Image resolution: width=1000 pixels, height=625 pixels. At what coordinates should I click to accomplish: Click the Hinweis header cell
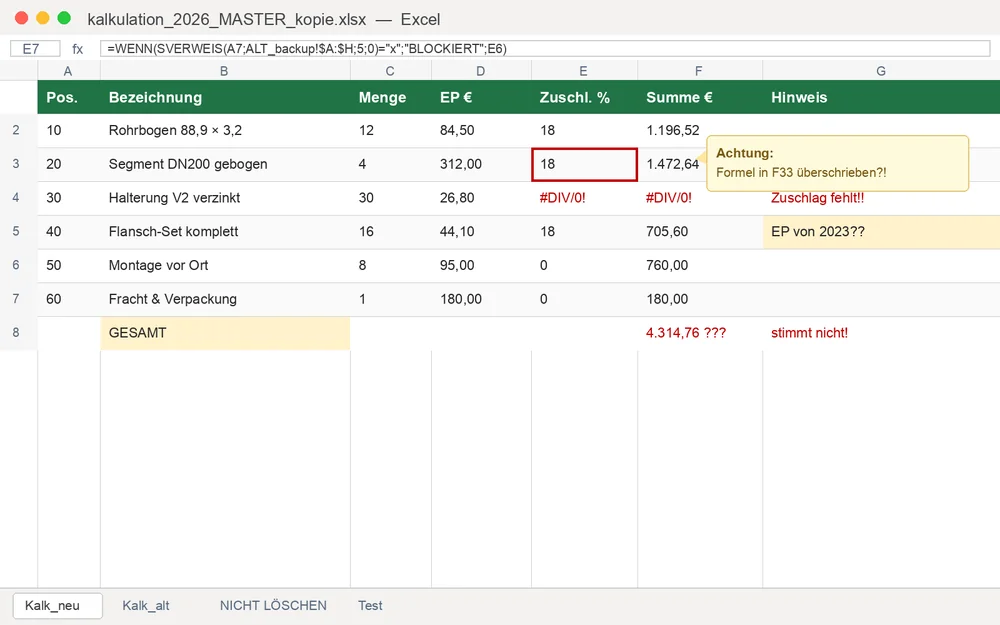point(881,97)
